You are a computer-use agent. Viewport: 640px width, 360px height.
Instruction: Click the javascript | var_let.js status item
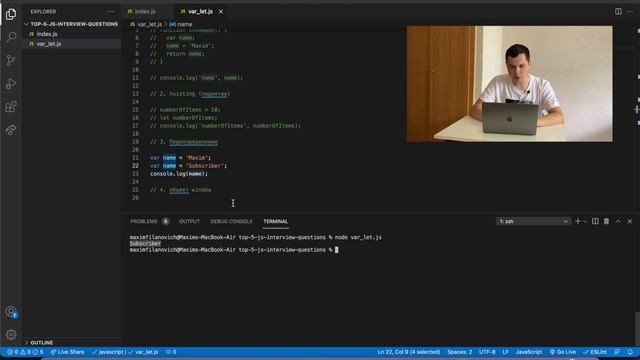[x=125, y=352]
